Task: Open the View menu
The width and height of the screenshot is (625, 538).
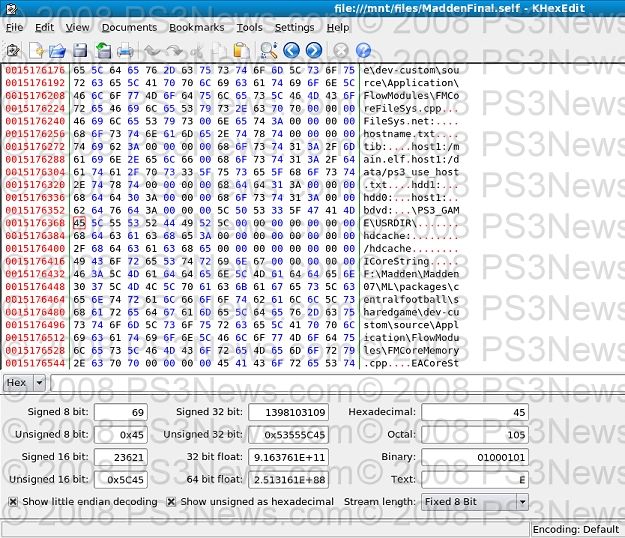Action: [77, 27]
